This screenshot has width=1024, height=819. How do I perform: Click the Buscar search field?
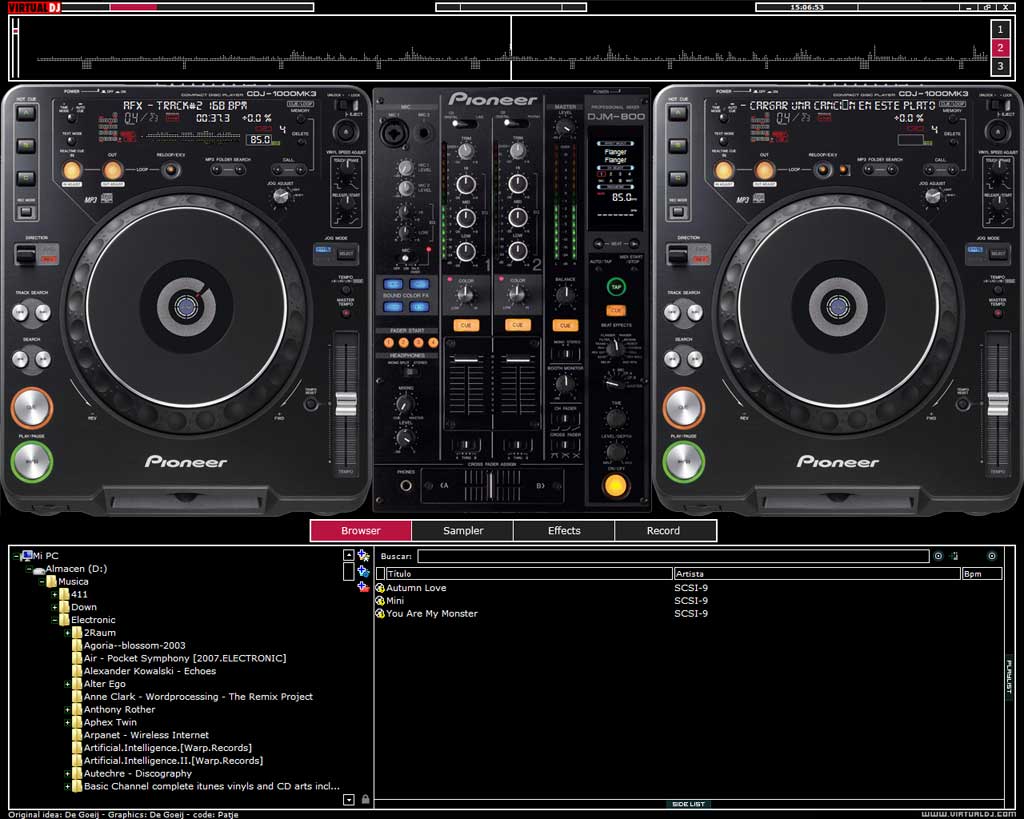click(x=673, y=556)
